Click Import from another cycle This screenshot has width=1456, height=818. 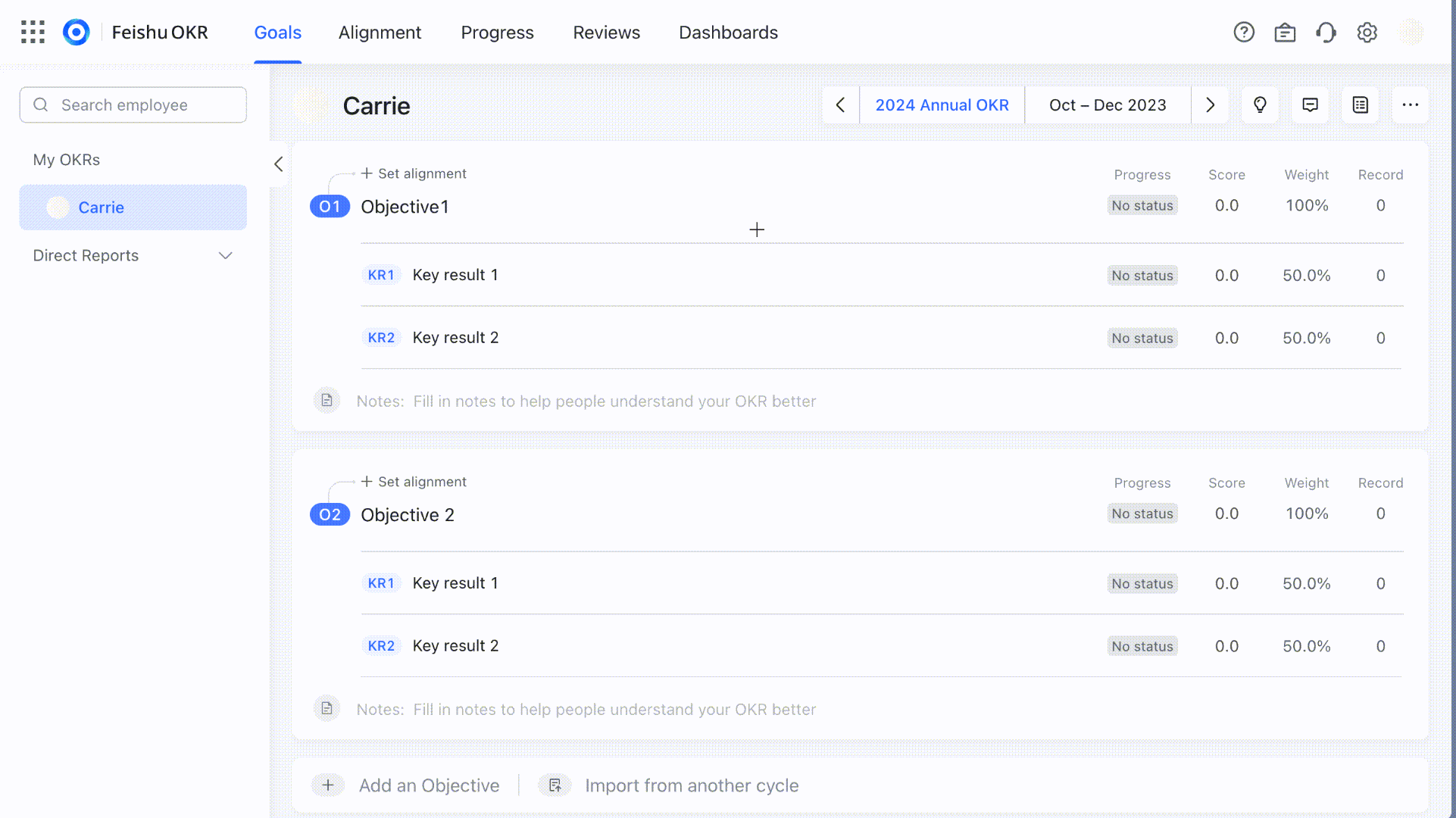pos(691,785)
